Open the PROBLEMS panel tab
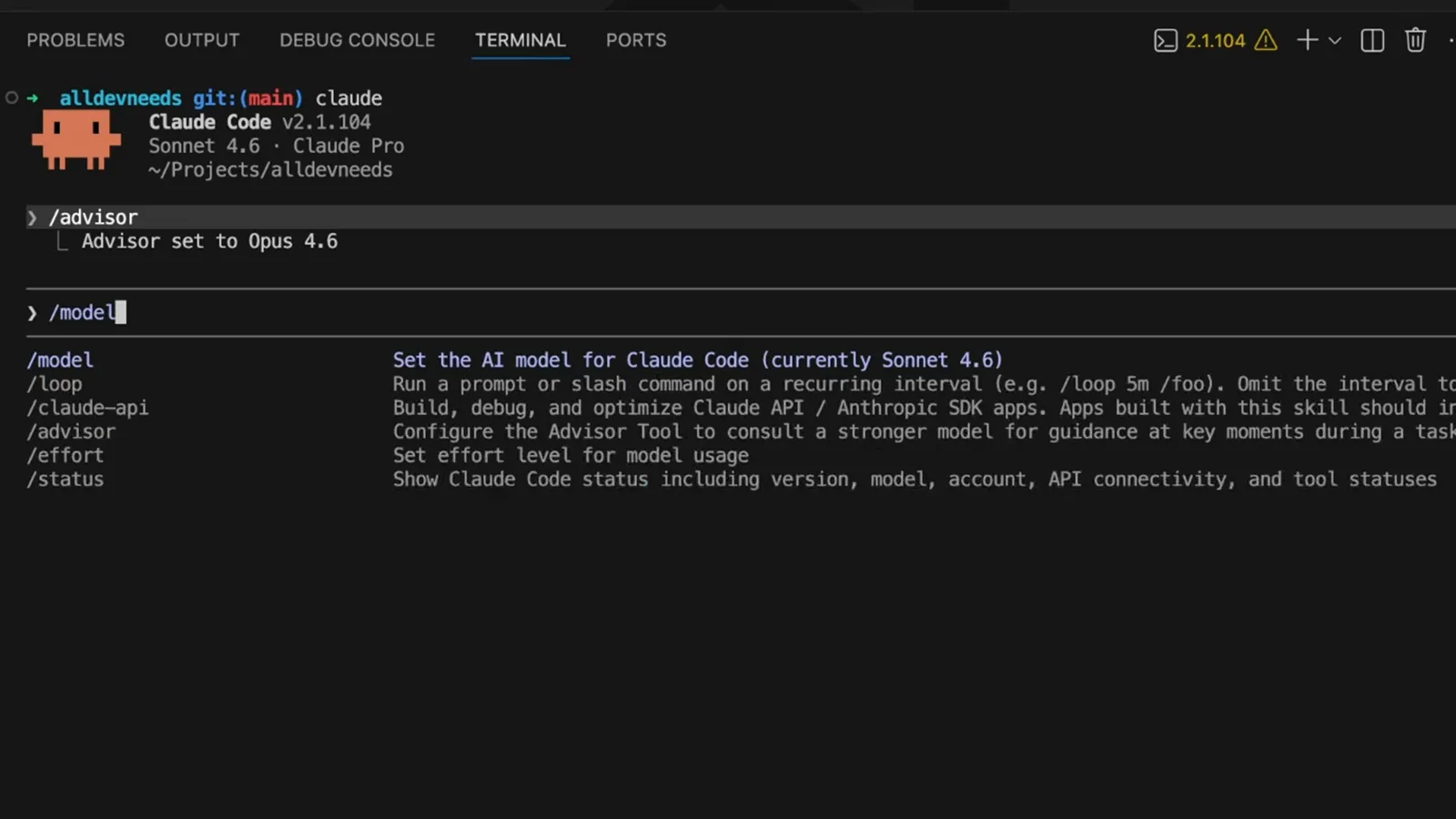The height and width of the screenshot is (819, 1456). [76, 40]
